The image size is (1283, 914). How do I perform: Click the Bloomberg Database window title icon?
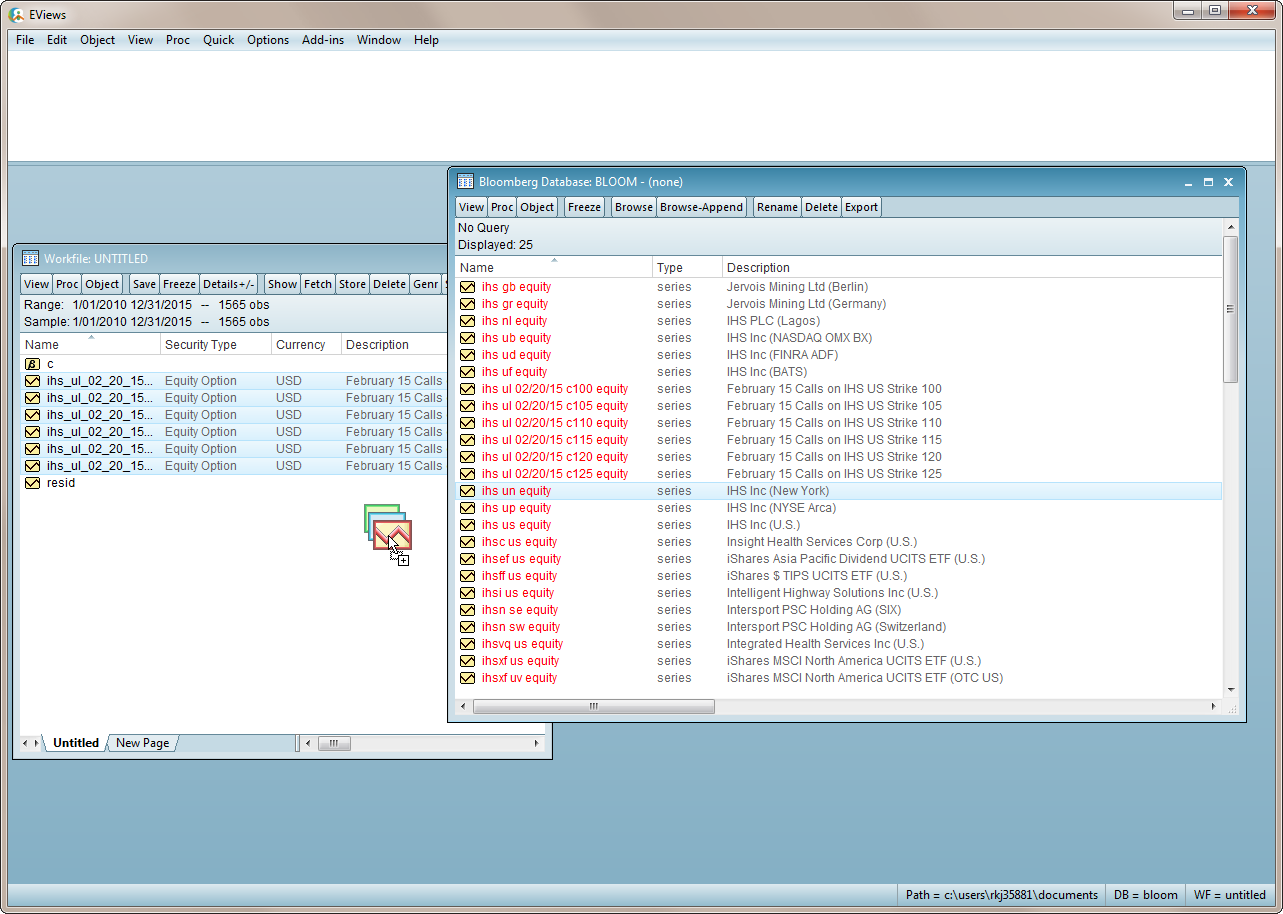[x=465, y=182]
